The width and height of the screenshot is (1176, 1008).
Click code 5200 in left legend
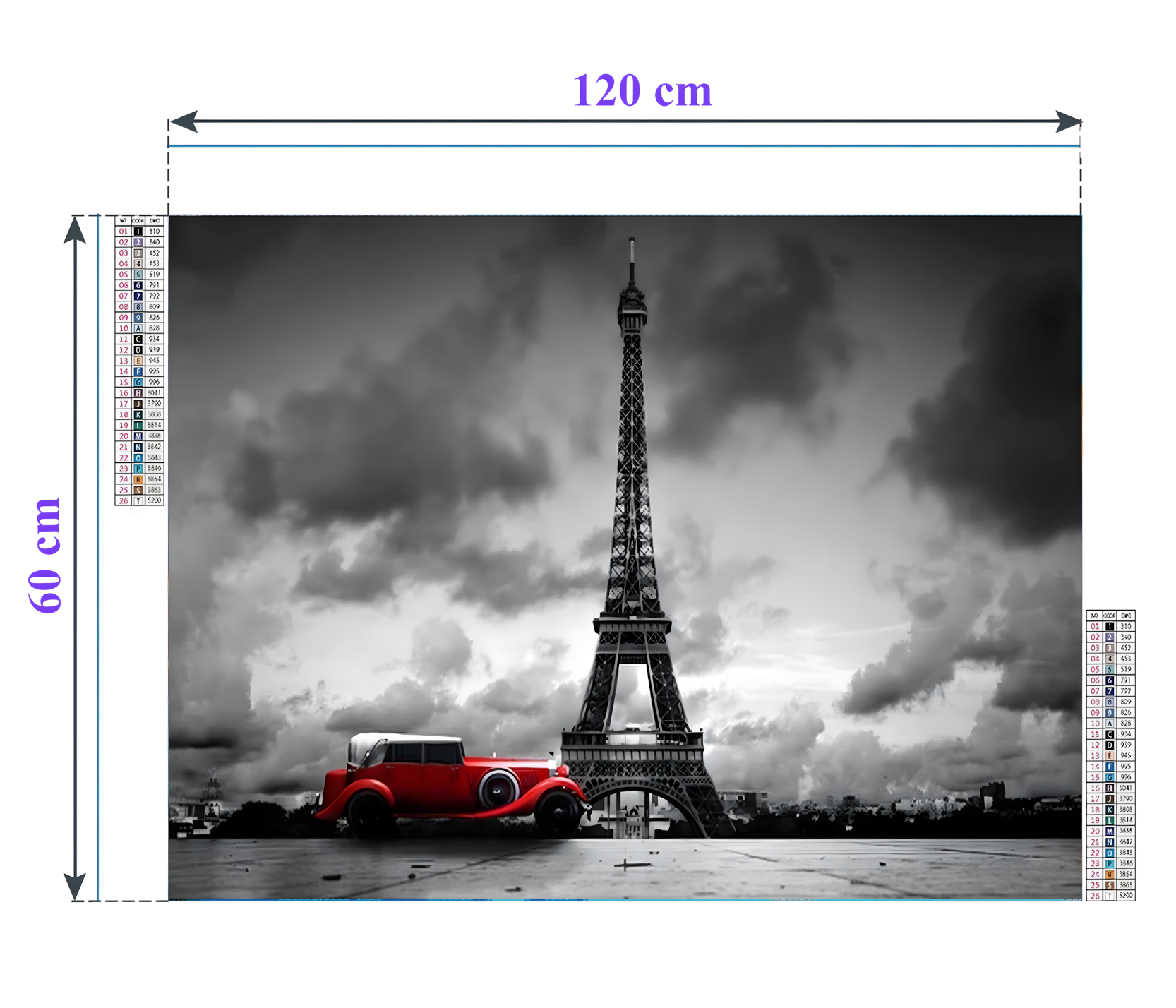pyautogui.click(x=155, y=500)
